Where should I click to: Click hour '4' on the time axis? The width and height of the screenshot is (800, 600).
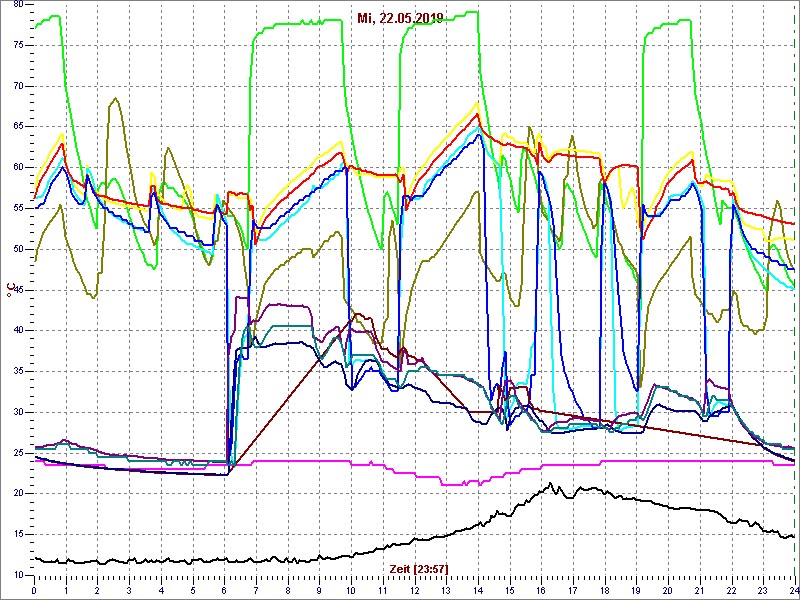161,590
